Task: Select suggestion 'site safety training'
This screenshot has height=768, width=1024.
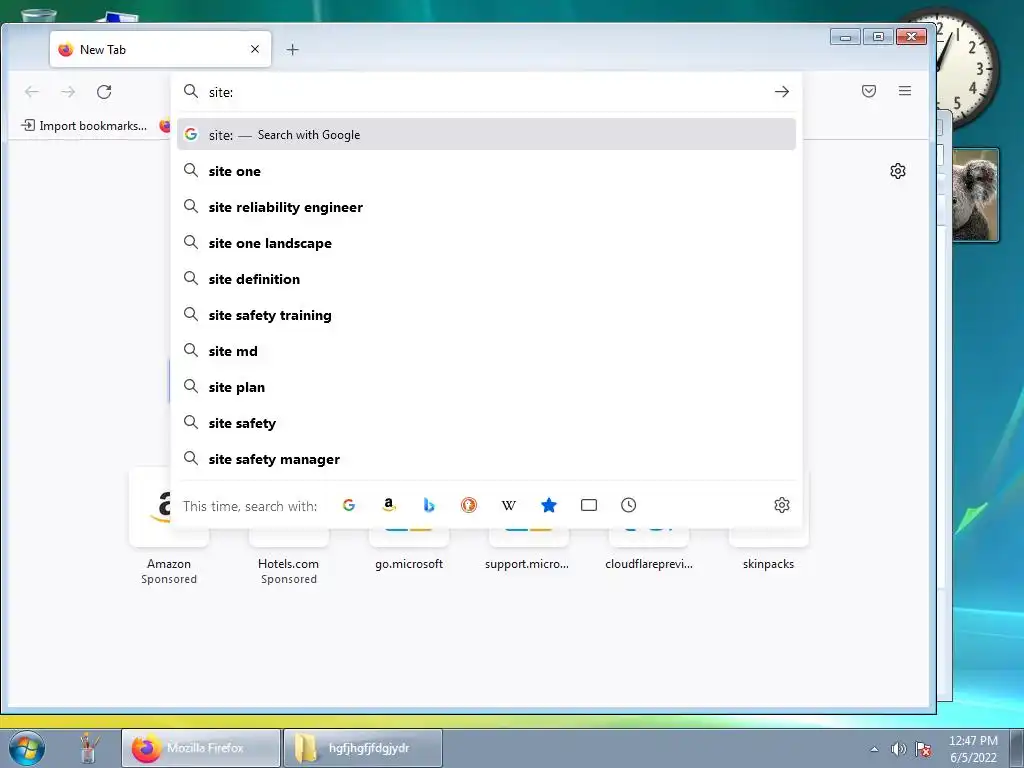Action: (486, 315)
